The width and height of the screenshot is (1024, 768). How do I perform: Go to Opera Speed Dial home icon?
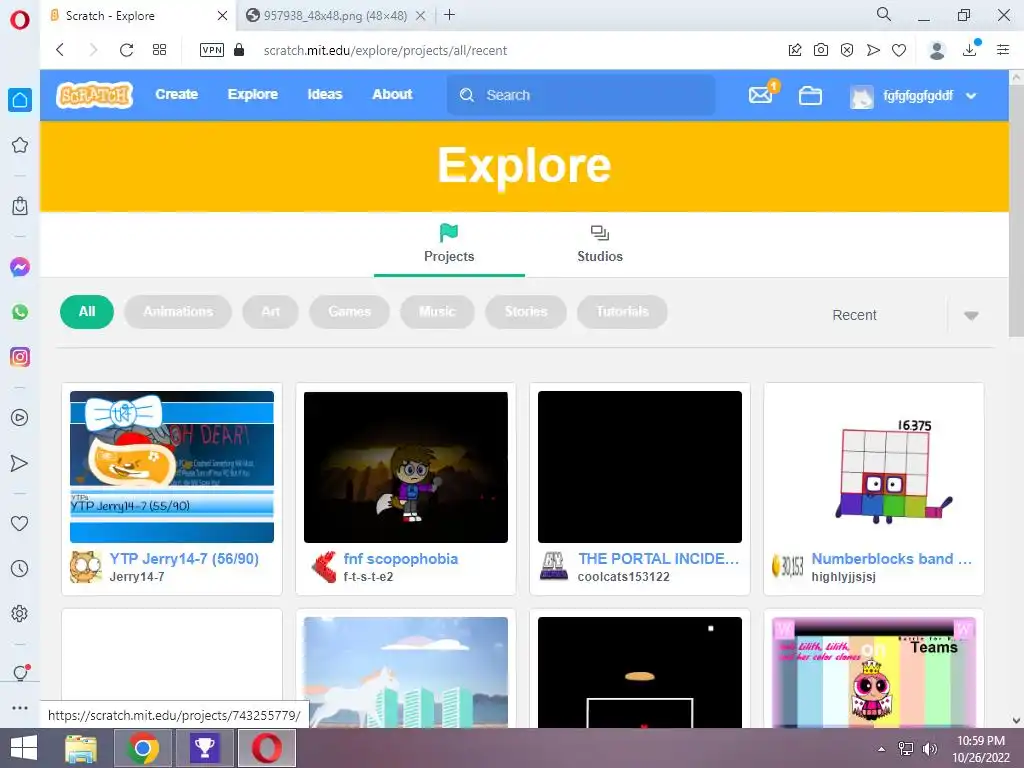(x=20, y=100)
